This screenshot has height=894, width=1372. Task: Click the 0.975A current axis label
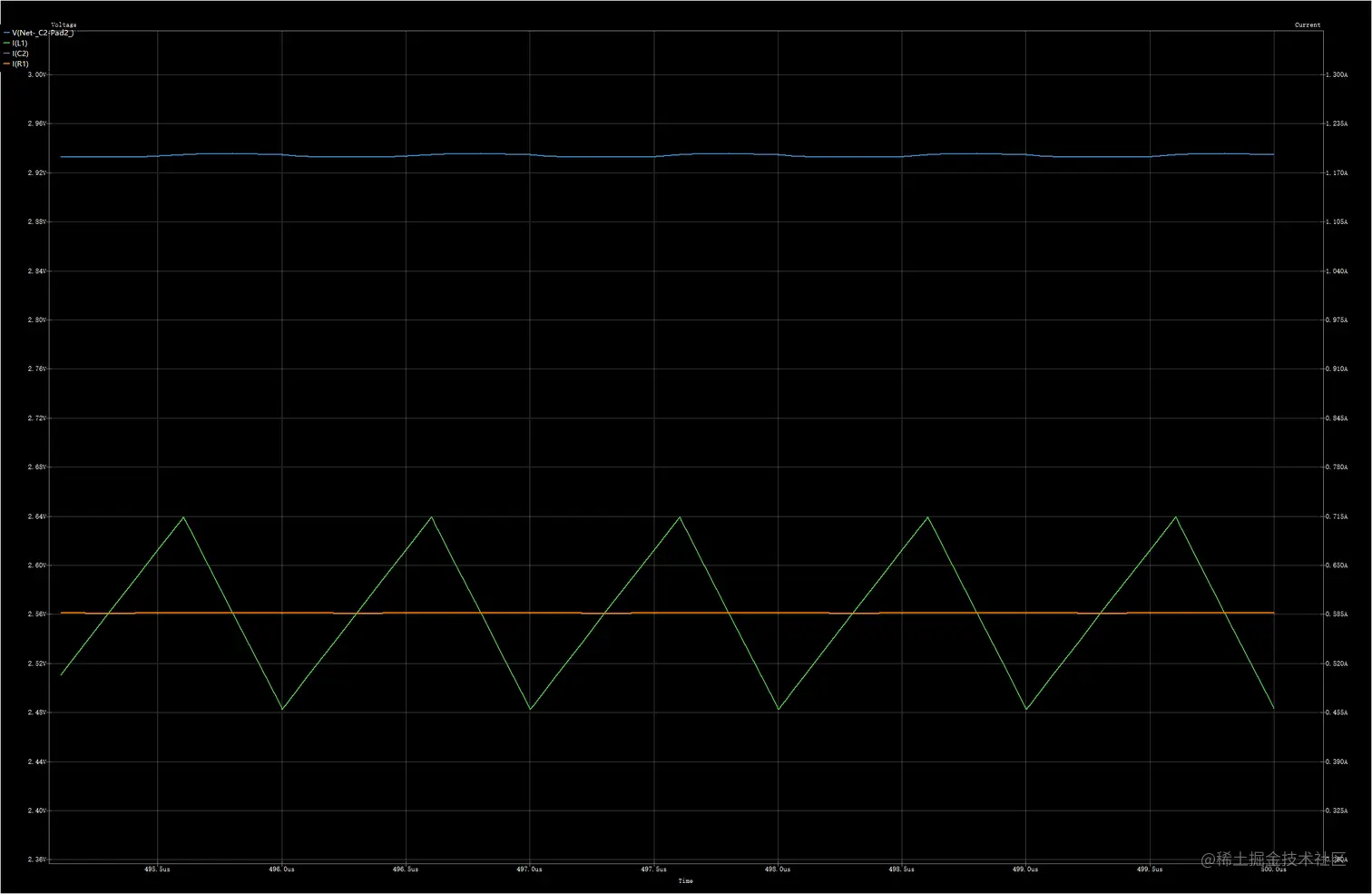tap(1337, 319)
